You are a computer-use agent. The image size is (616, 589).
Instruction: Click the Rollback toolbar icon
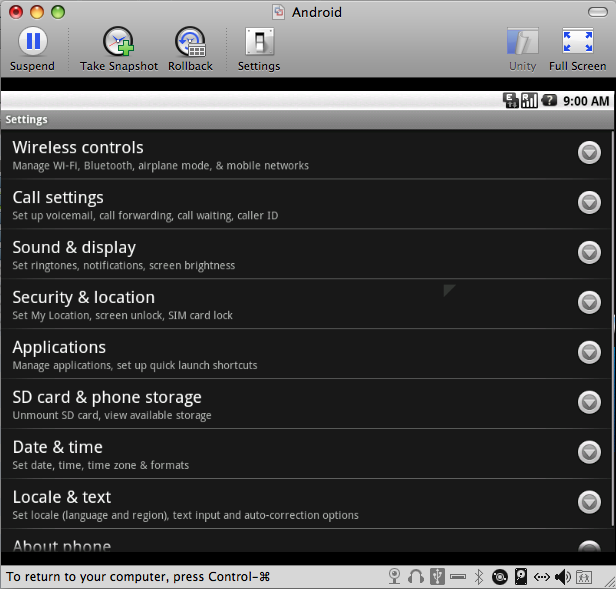[190, 42]
